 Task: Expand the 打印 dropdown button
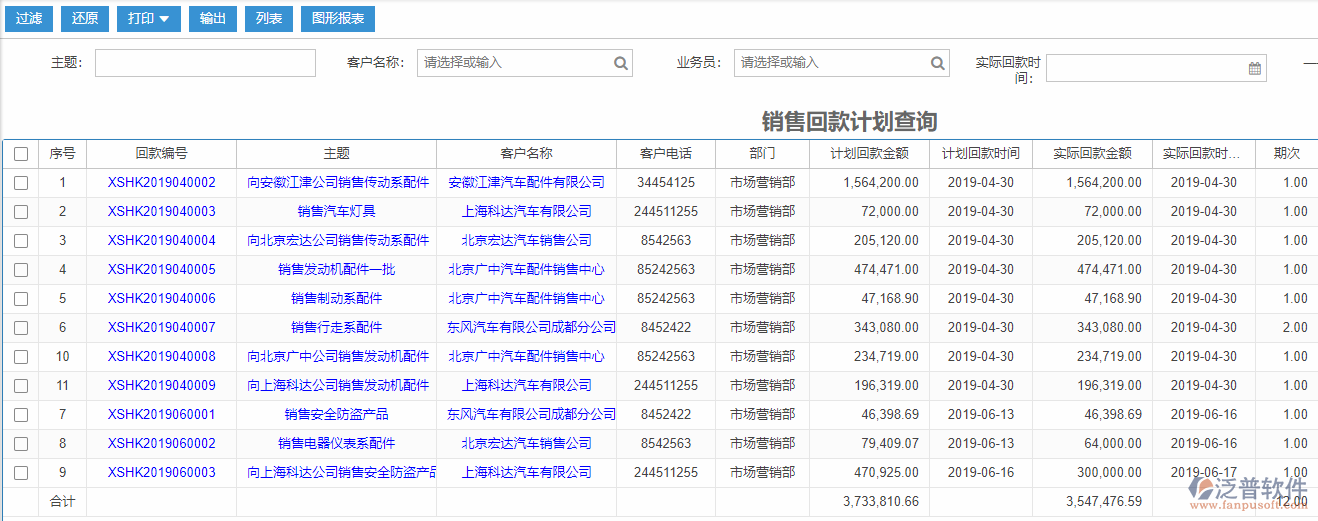pos(148,19)
